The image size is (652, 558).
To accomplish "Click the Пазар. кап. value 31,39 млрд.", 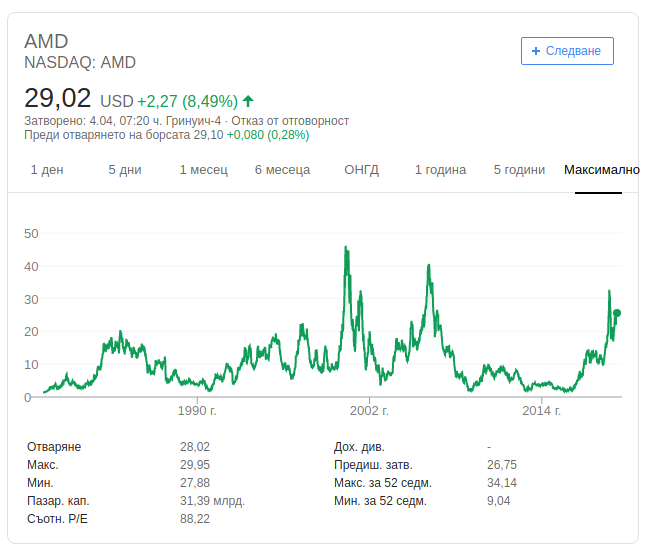I will (212, 501).
